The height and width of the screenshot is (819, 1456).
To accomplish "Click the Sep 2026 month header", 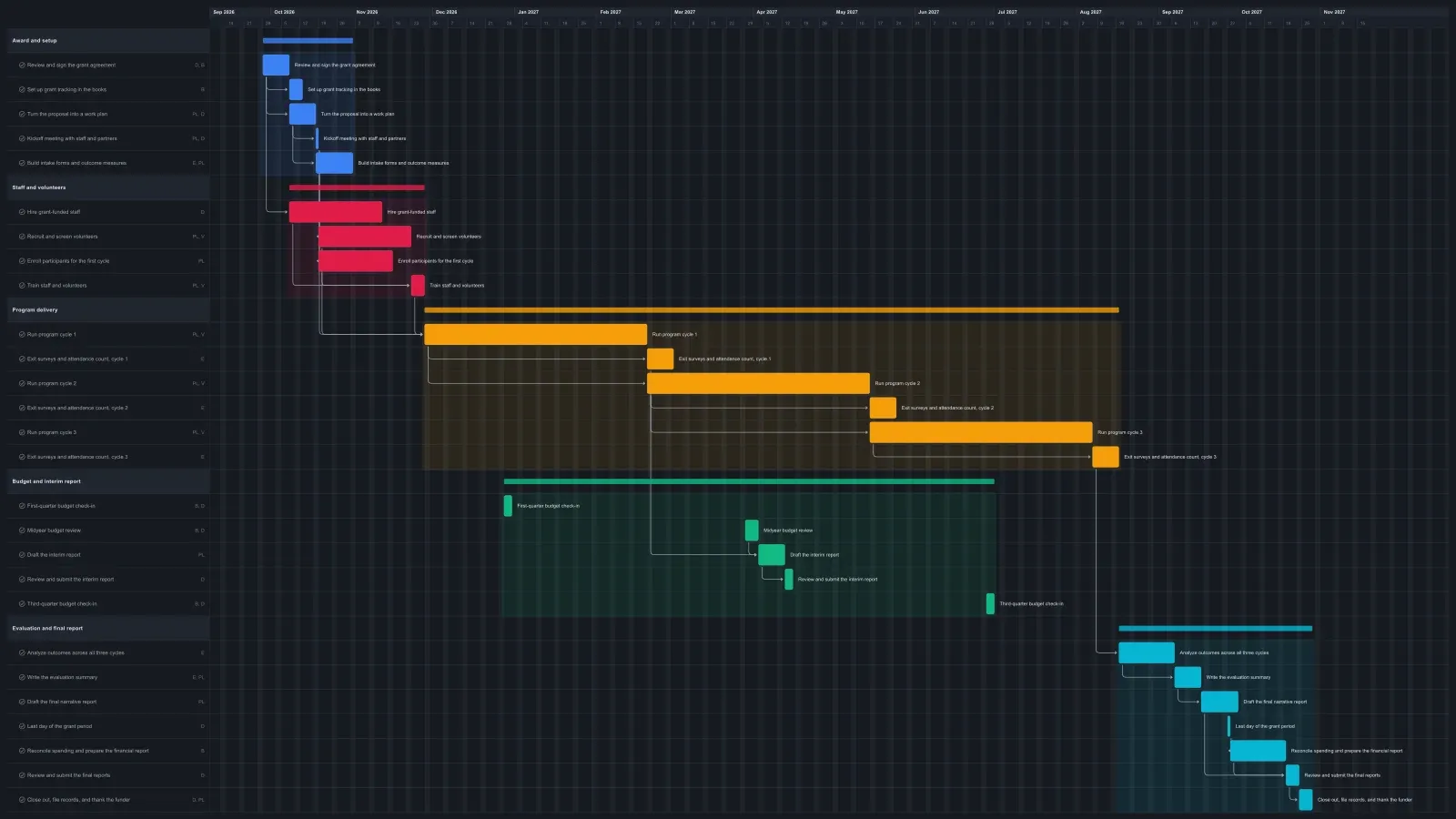I will (224, 13).
